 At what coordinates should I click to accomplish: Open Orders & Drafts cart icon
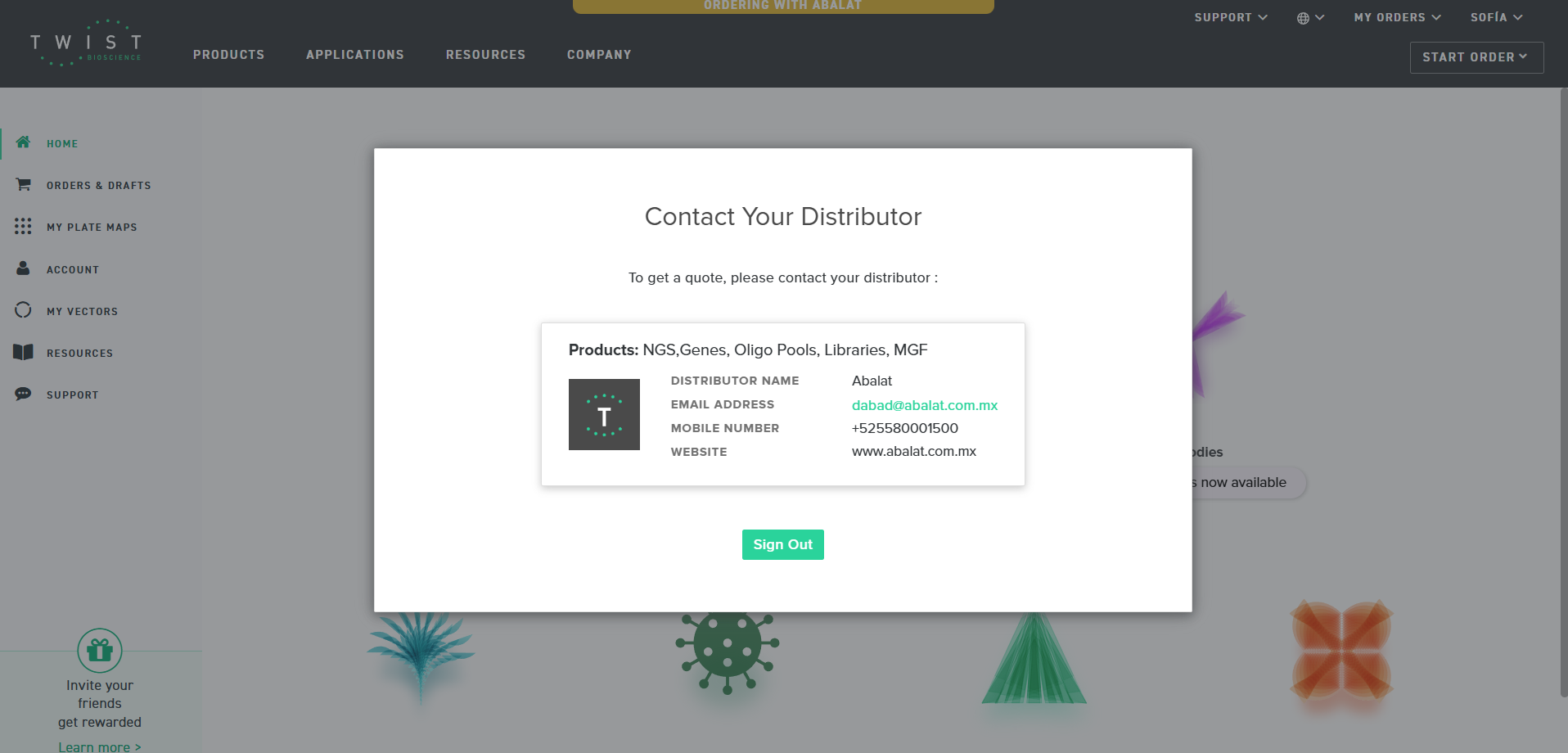23,185
